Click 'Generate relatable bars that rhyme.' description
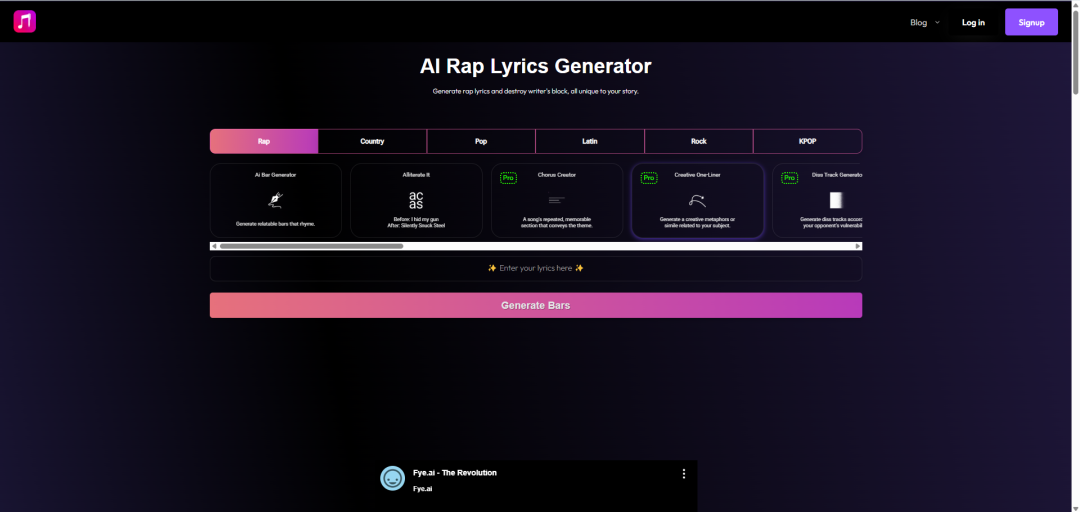 point(276,224)
